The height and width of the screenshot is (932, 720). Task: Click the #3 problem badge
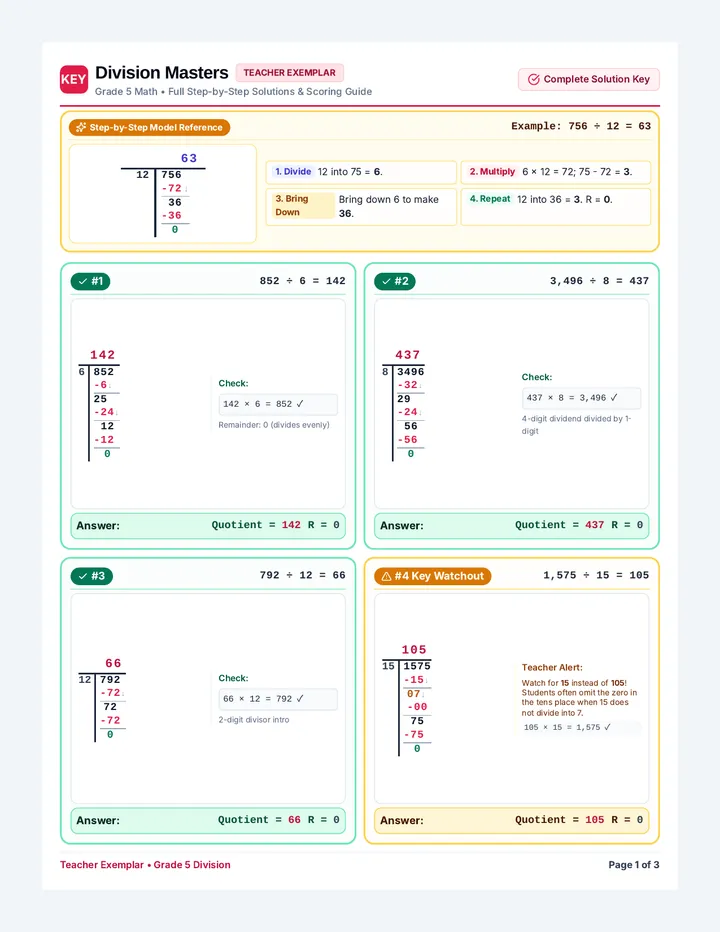[92, 576]
